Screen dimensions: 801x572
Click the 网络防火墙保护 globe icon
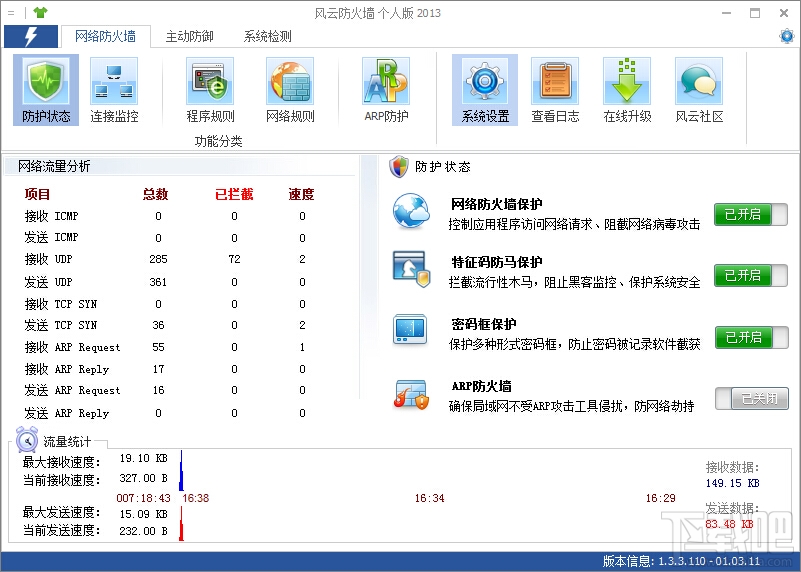411,211
